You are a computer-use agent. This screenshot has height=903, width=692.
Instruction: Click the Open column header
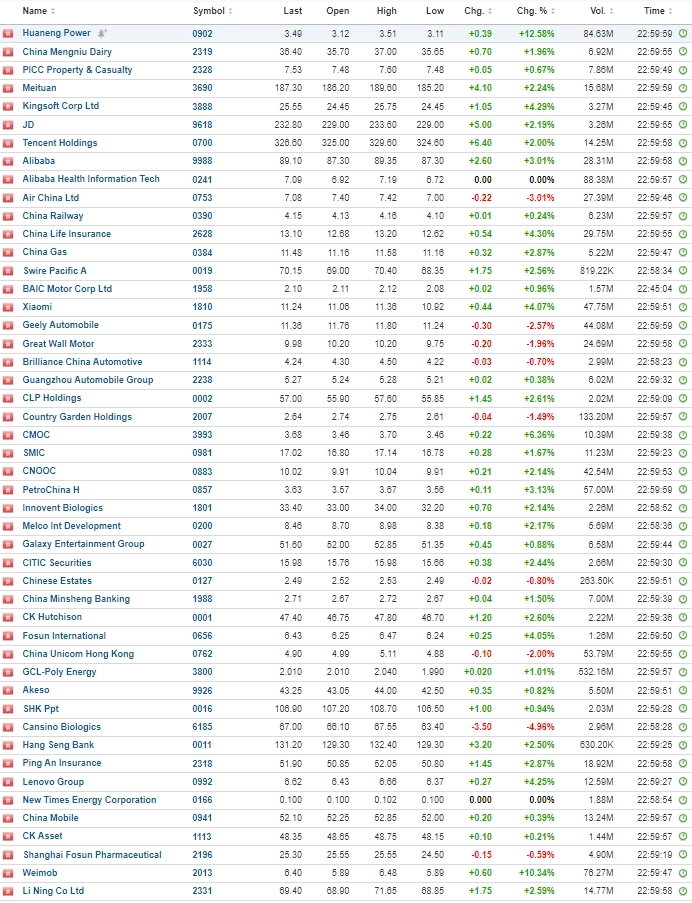coord(337,11)
